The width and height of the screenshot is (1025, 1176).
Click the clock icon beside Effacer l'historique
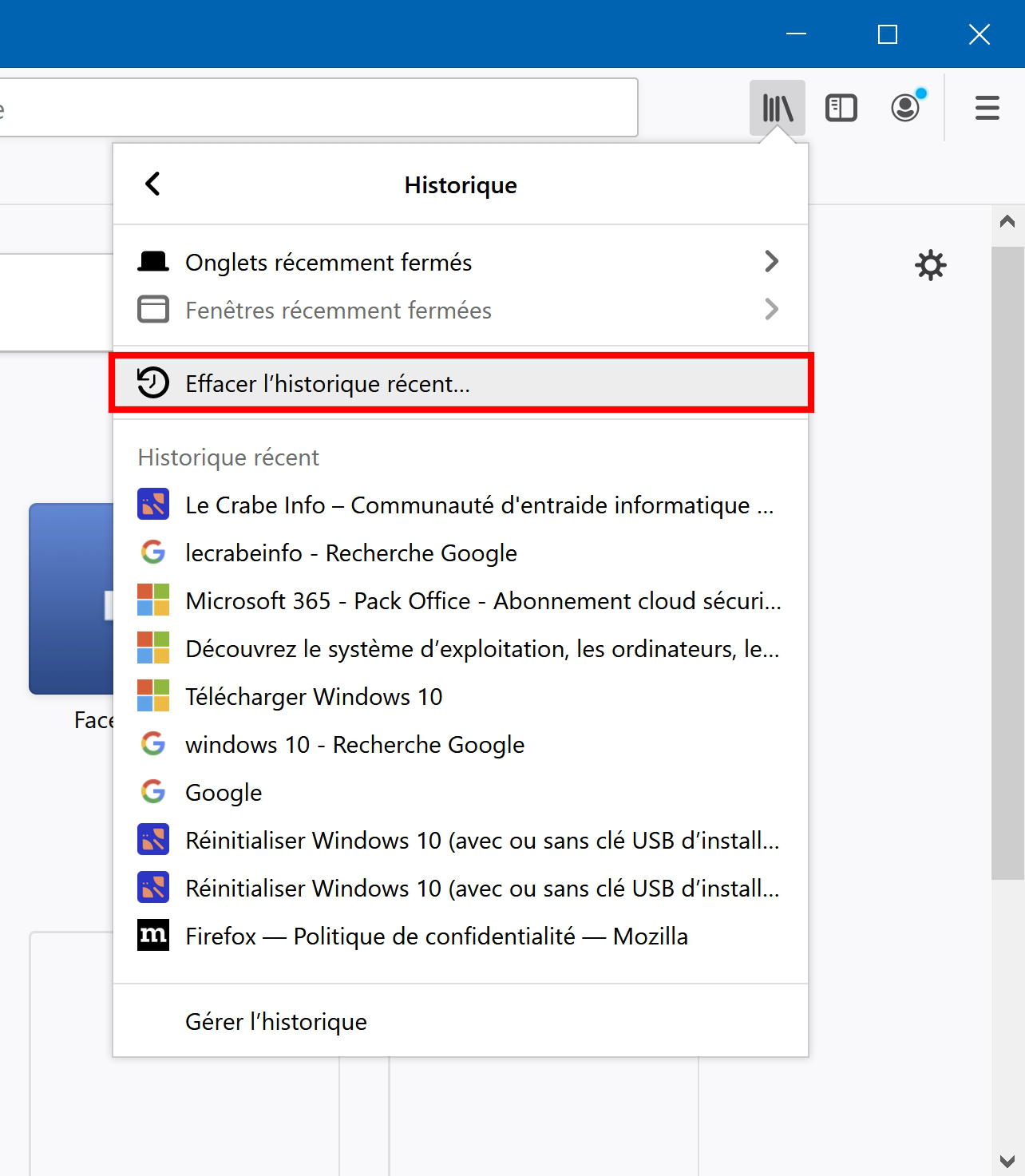153,382
